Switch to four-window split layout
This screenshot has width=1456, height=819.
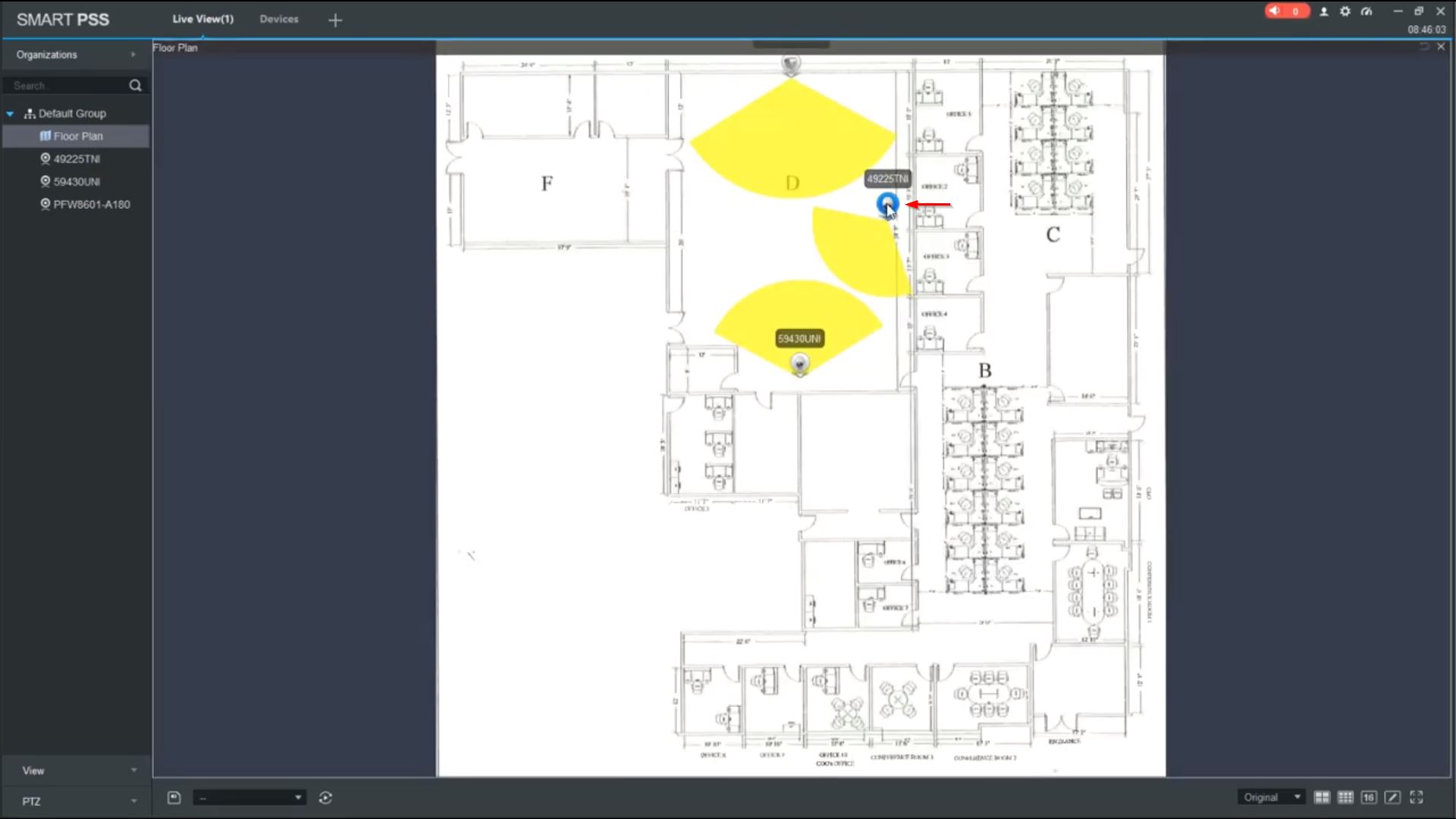[x=1322, y=797]
